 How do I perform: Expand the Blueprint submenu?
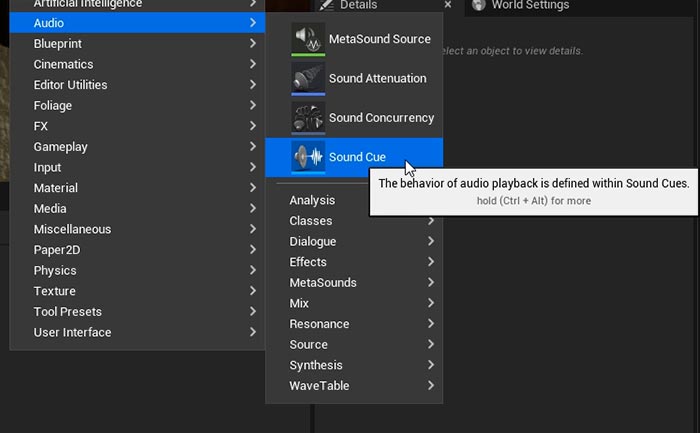click(x=254, y=44)
